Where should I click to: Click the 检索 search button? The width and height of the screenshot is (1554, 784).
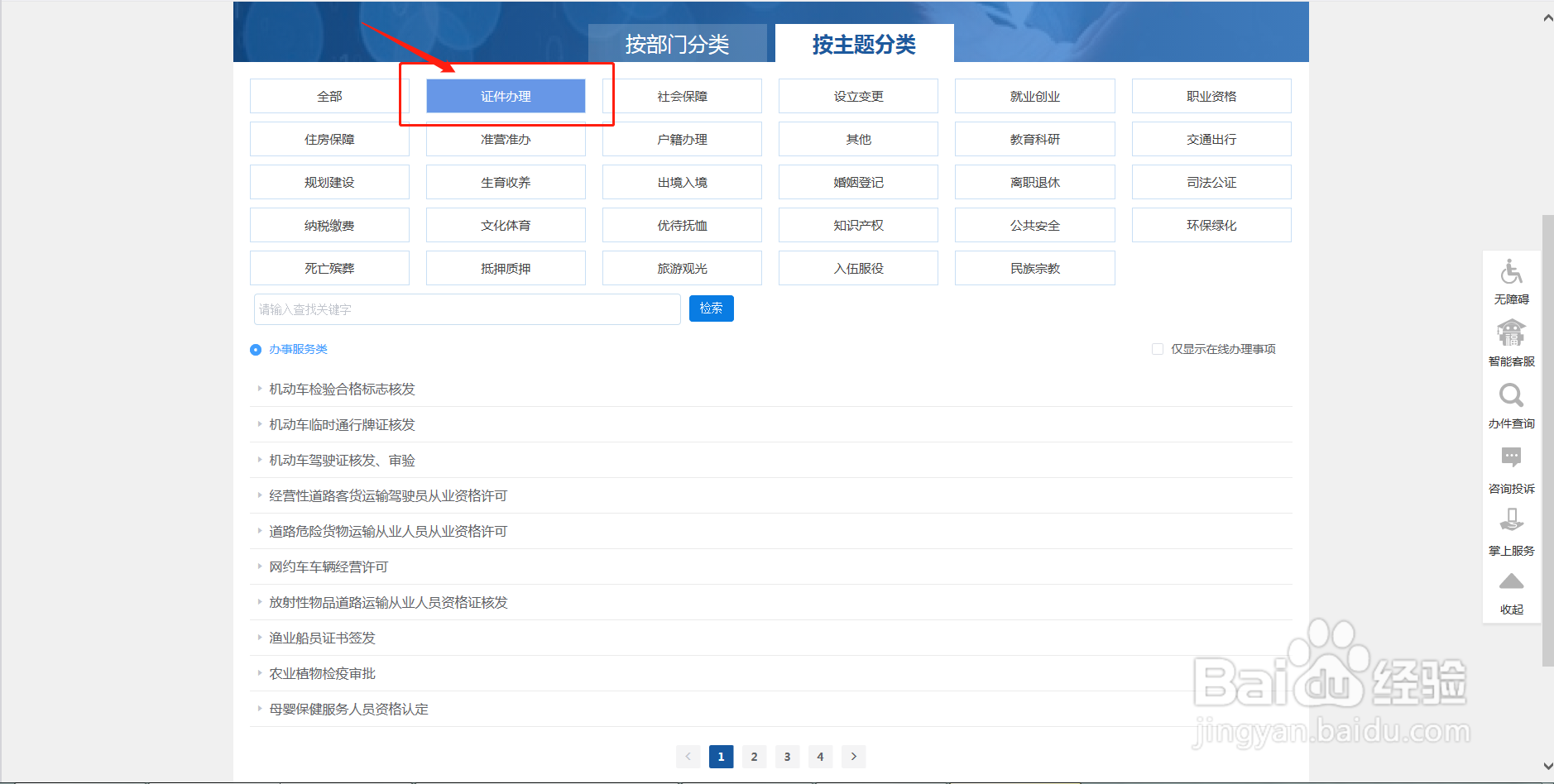pos(711,308)
